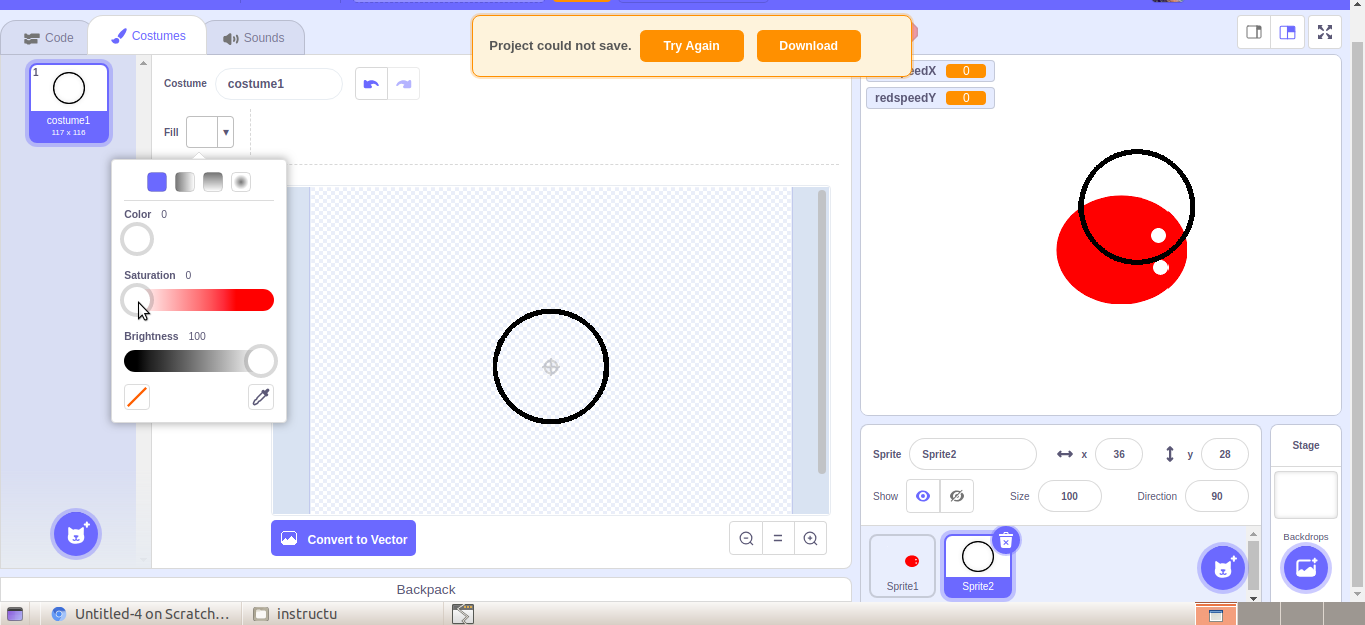Zoom in using the magnifier plus icon
The width and height of the screenshot is (1365, 625).
tap(810, 538)
